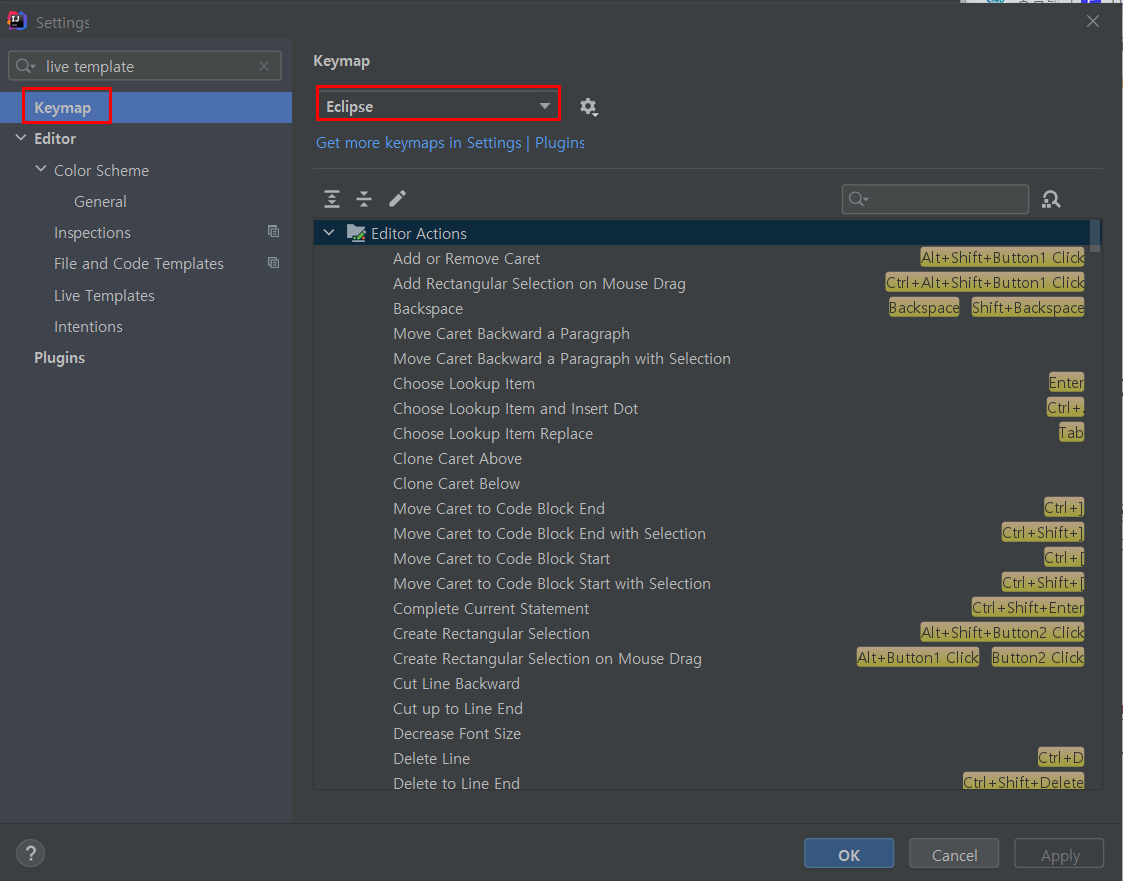
Task: Select Clone Caret Above action
Action: tap(457, 458)
